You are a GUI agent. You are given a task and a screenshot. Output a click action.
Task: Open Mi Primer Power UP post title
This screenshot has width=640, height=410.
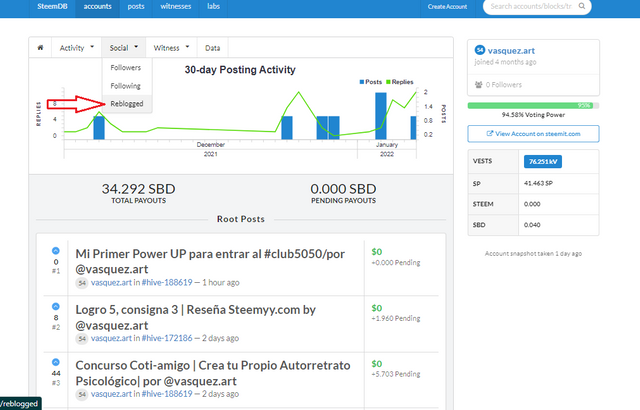coord(210,262)
